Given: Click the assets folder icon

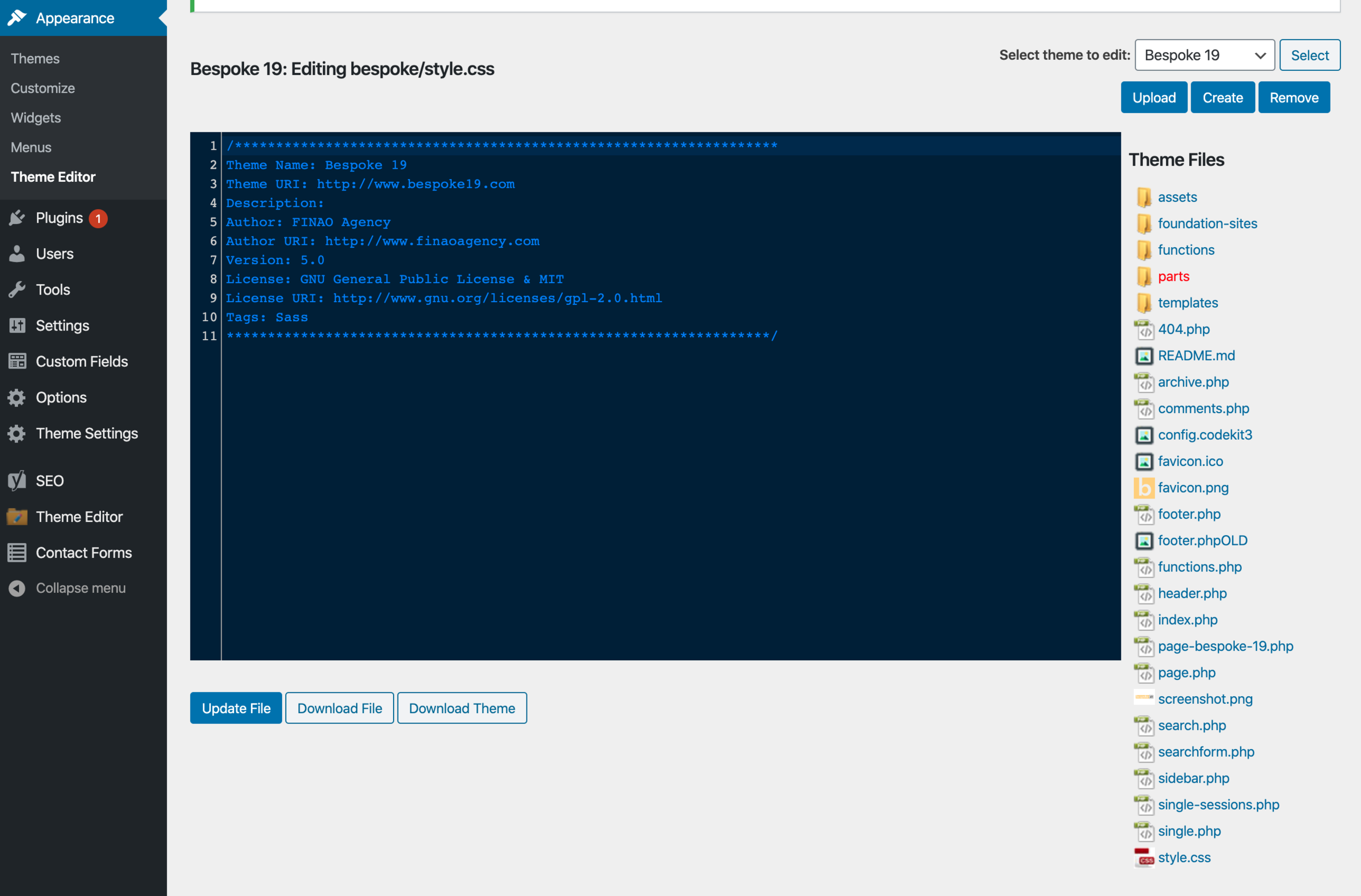Looking at the screenshot, I should tap(1144, 197).
